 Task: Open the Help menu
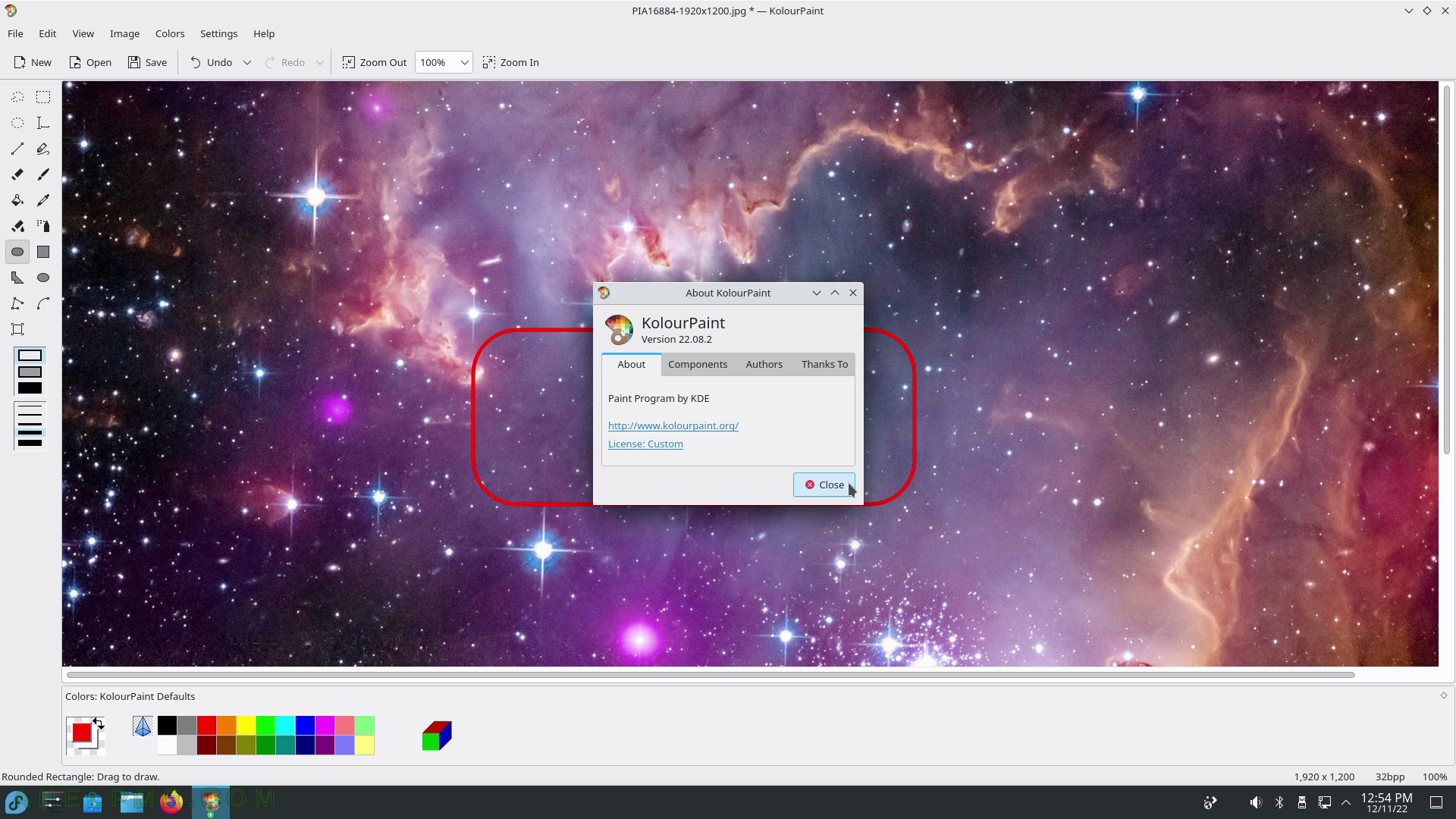click(x=264, y=33)
